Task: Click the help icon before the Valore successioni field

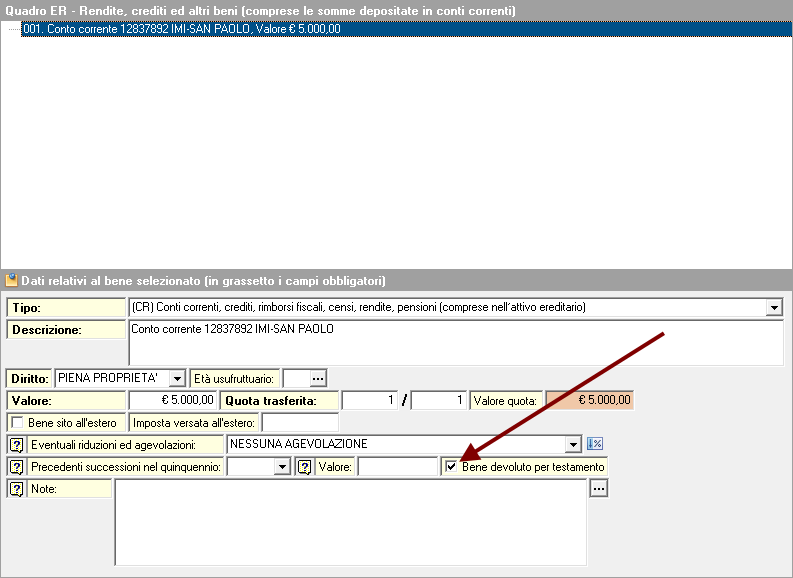Action: point(306,467)
